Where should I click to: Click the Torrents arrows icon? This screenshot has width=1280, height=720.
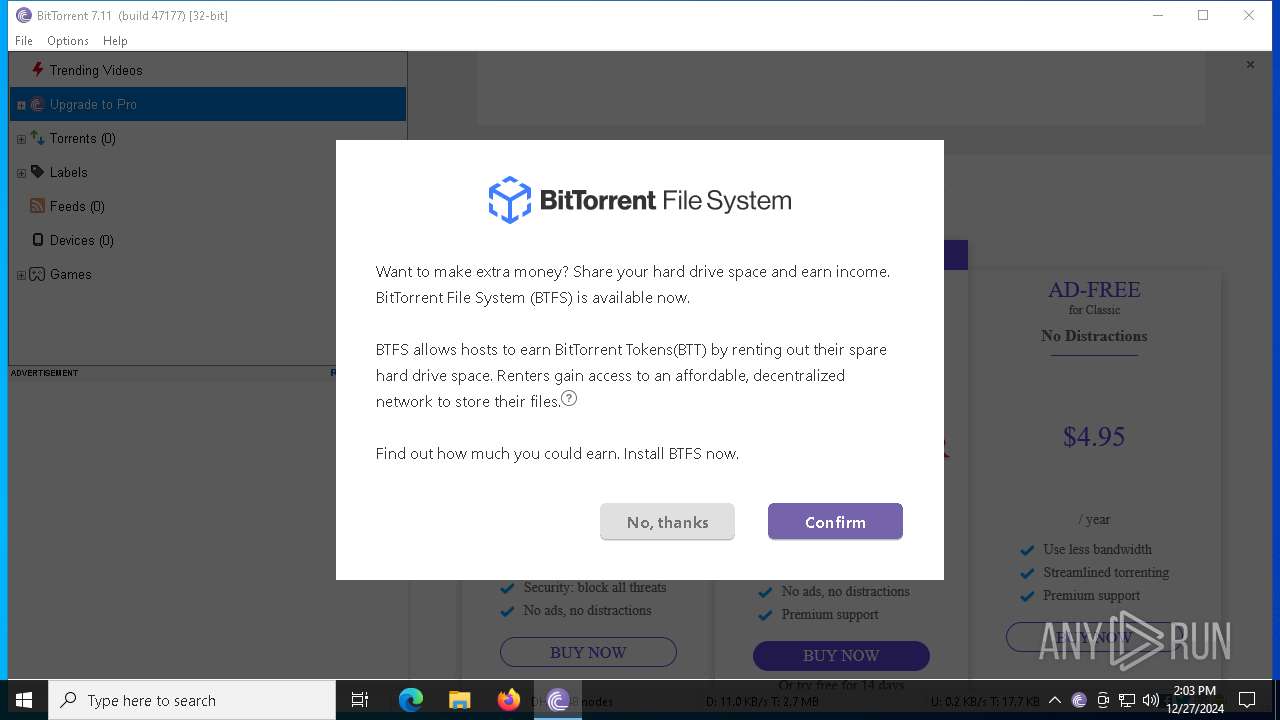point(38,138)
